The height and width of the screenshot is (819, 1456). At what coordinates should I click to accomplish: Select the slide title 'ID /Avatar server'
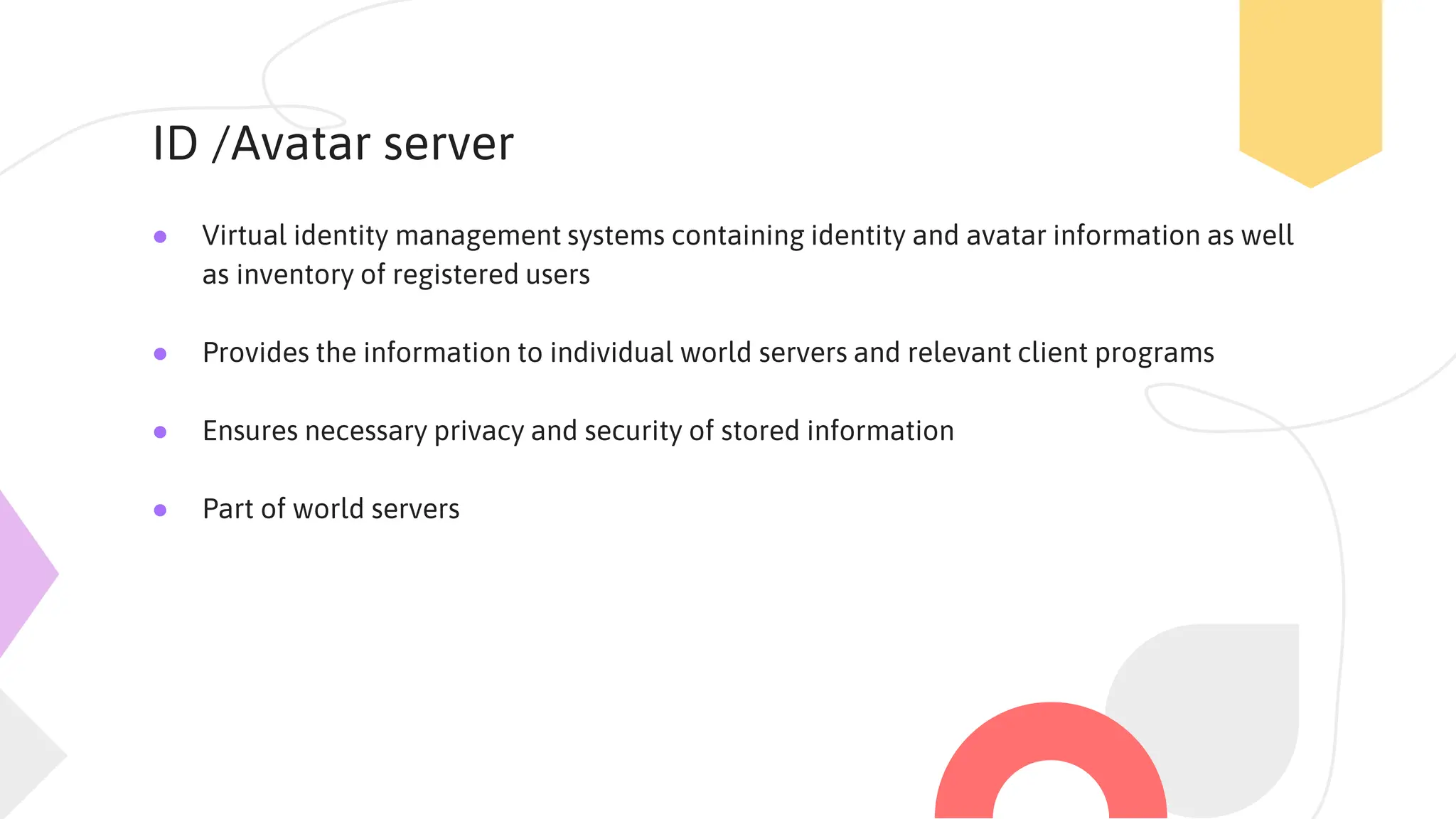coord(333,144)
